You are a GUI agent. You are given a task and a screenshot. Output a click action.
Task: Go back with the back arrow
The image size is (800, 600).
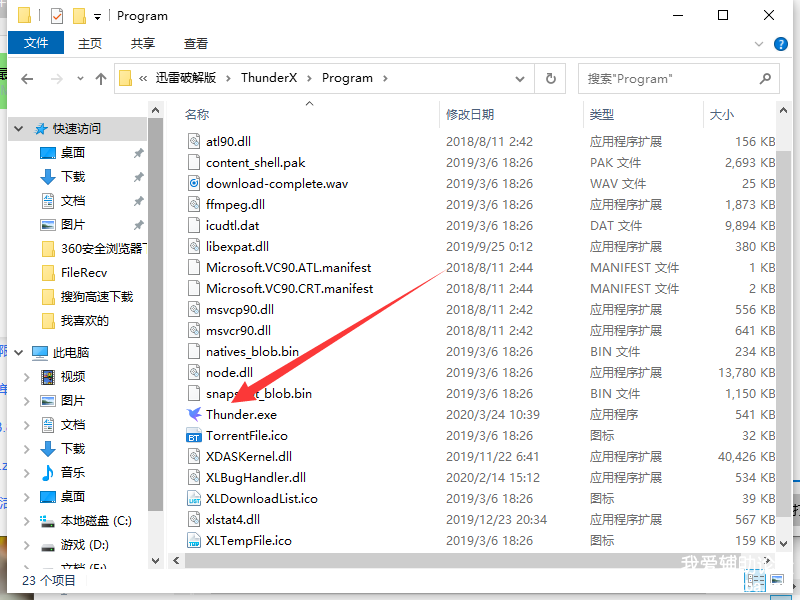point(27,79)
